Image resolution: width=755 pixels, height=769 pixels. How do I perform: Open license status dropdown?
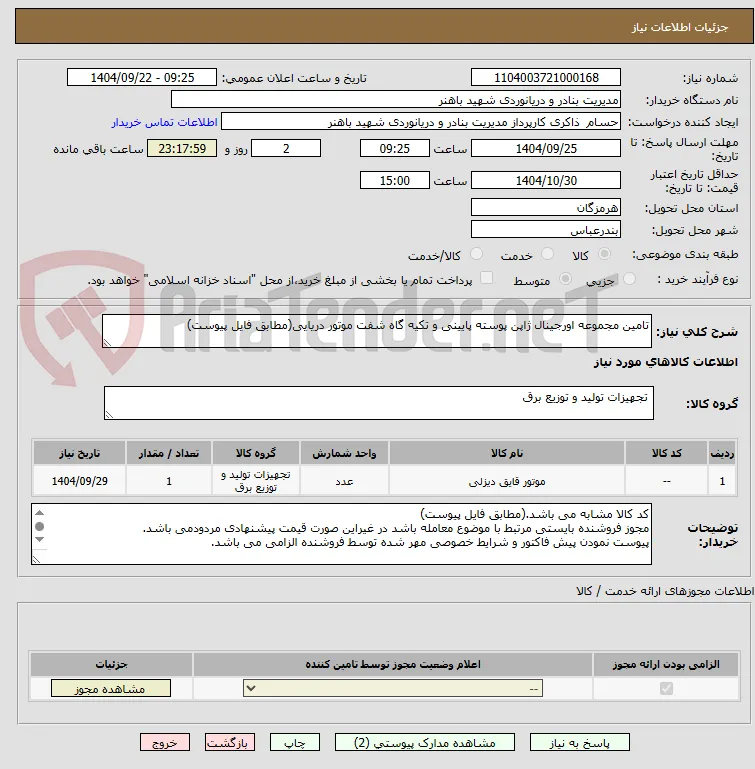[392, 688]
